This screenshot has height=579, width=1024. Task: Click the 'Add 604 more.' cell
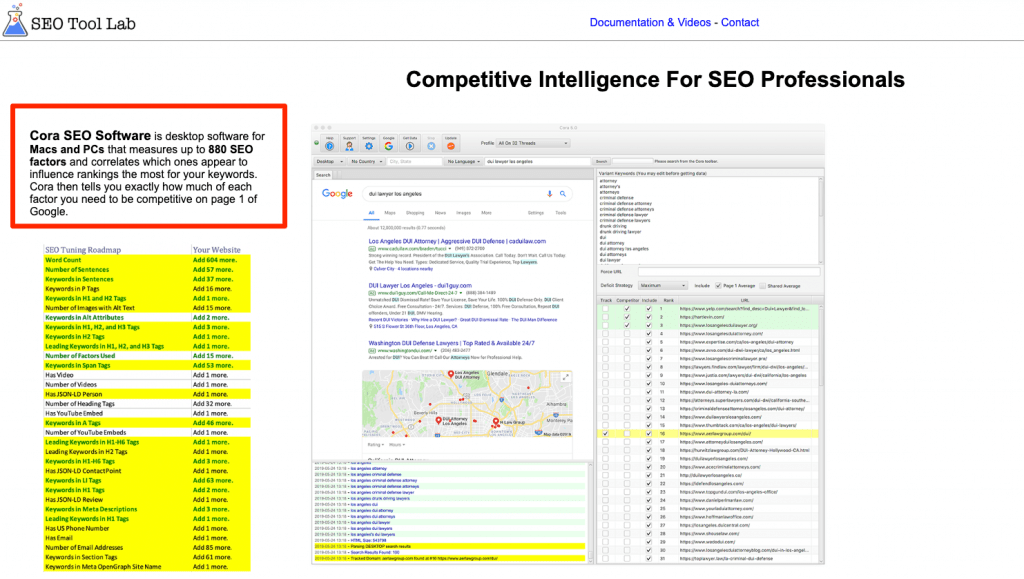215,260
